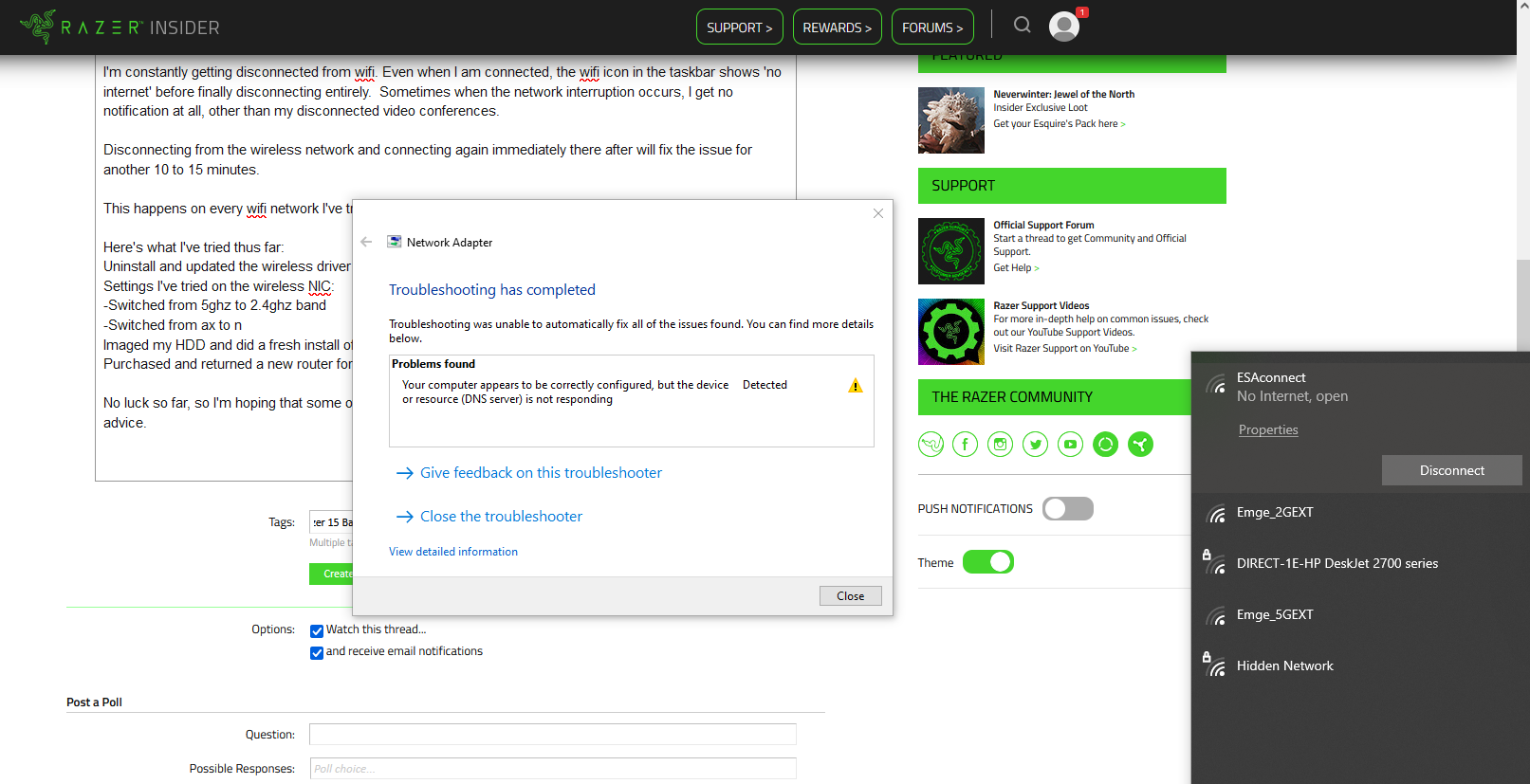
Task: Open Neverwinter Jewel of the North thumbnail
Action: (x=950, y=120)
